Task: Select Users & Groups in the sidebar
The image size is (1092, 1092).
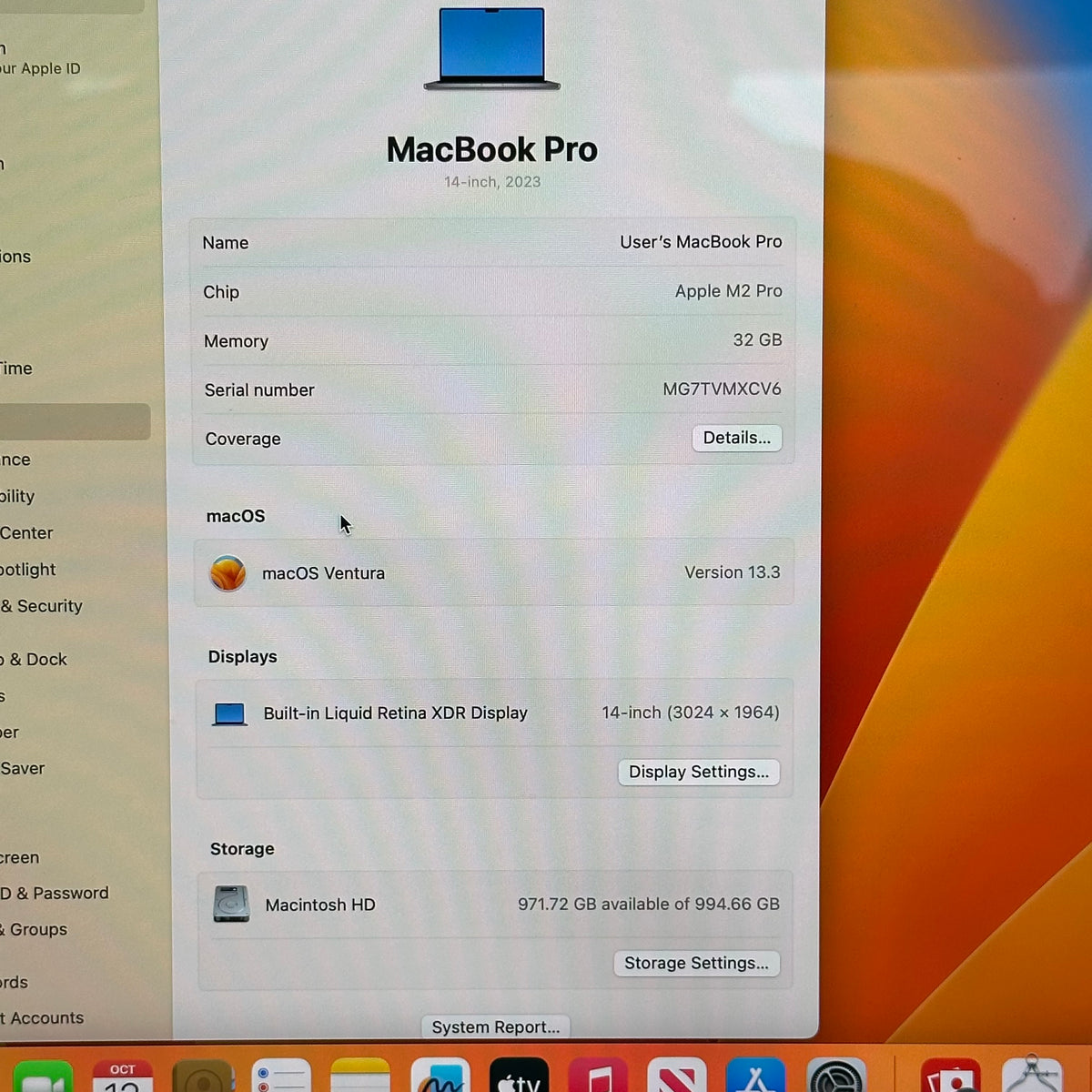Action: pos(34,929)
